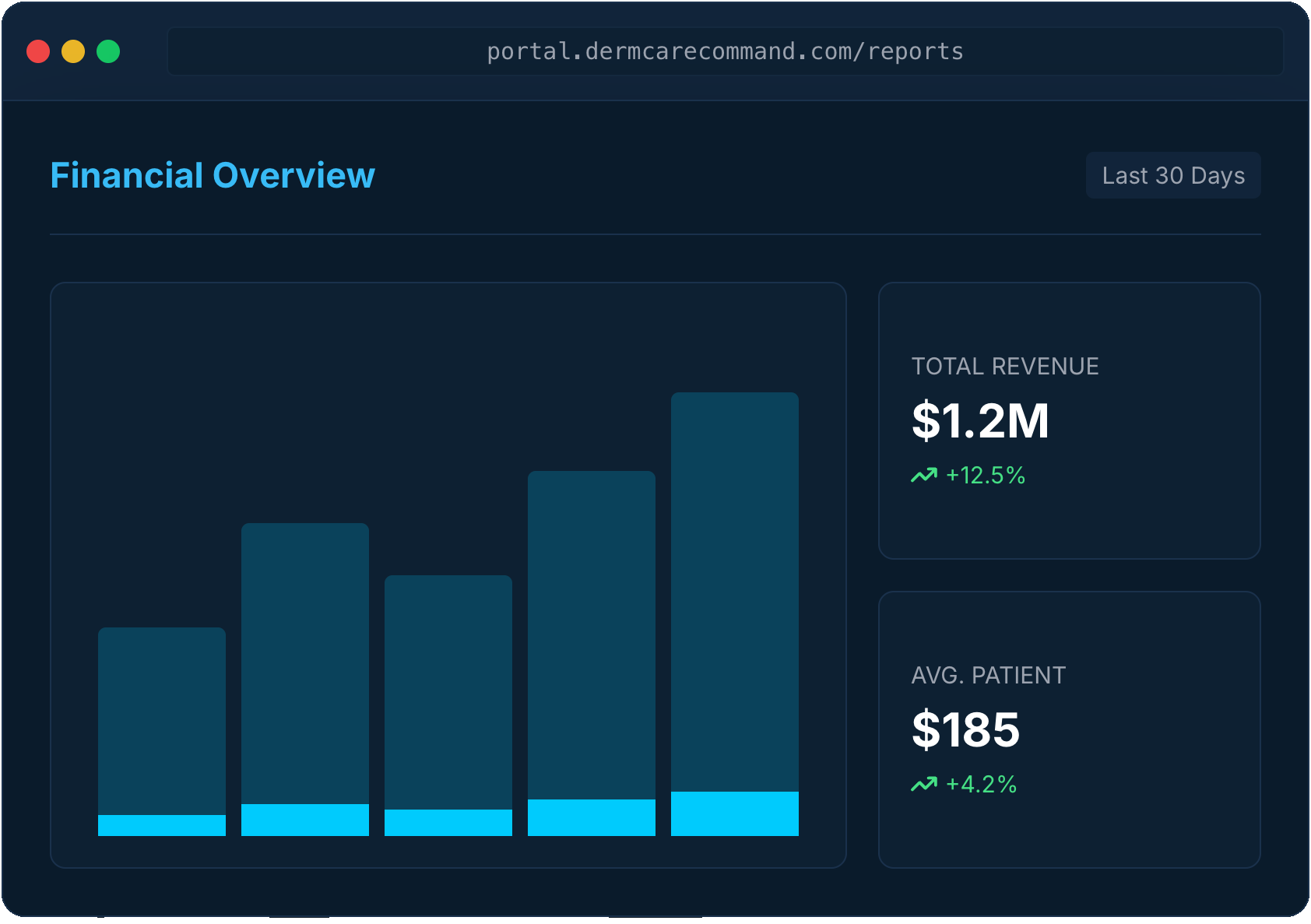The width and height of the screenshot is (1311, 924).
Task: Select the cyan segment of the fourth bar
Action: pyautogui.click(x=591, y=817)
